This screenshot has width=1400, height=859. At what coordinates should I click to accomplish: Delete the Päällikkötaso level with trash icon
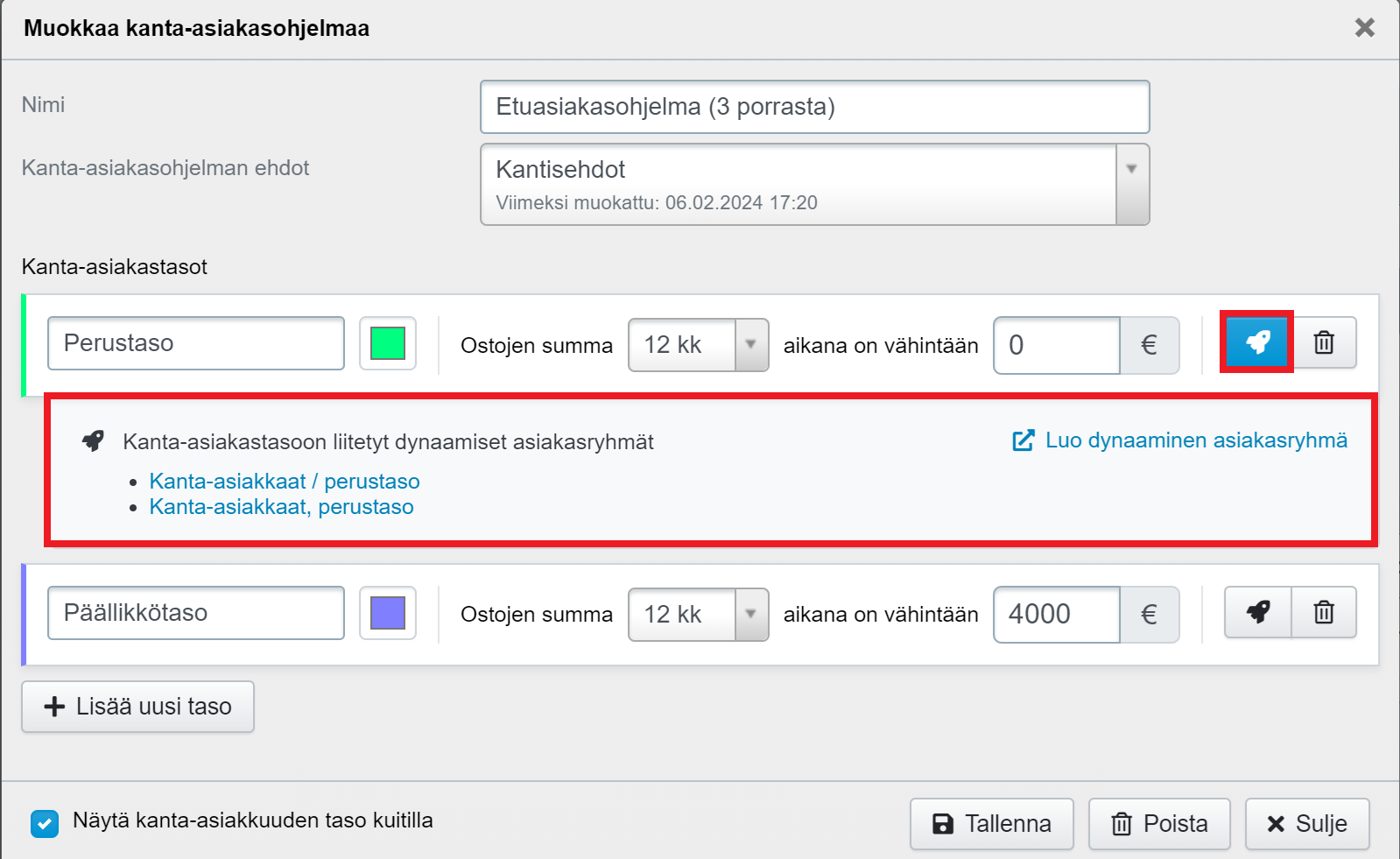click(x=1324, y=612)
